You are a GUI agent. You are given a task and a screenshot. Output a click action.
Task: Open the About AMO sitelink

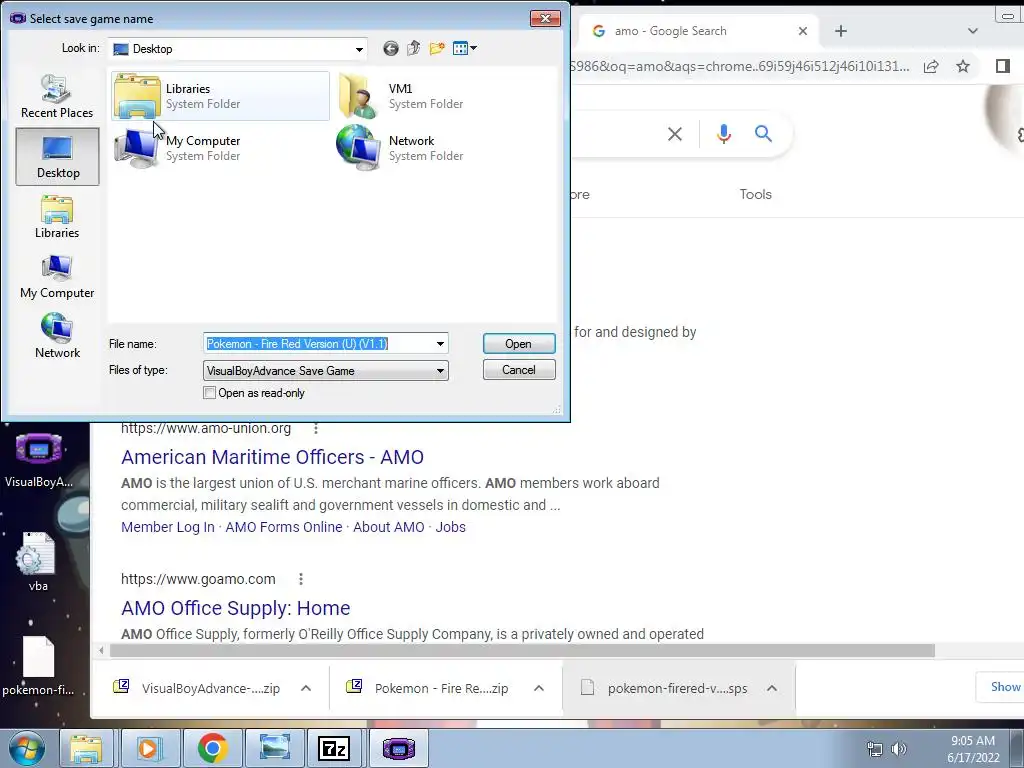pos(389,527)
